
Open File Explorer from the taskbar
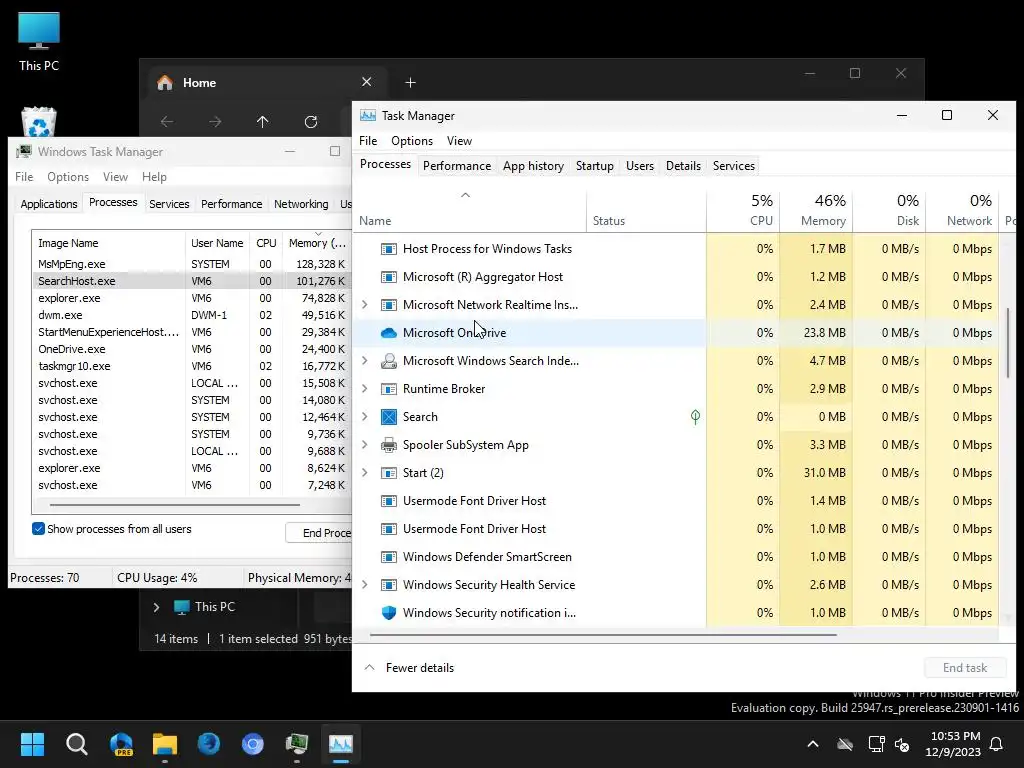pyautogui.click(x=165, y=744)
